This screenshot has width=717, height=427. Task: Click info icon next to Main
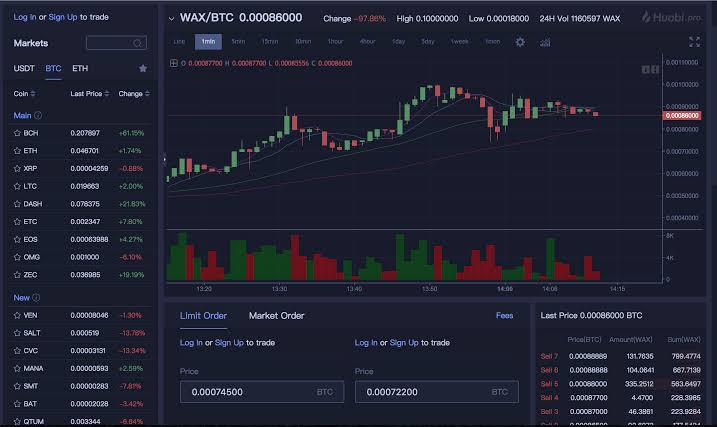[38, 116]
